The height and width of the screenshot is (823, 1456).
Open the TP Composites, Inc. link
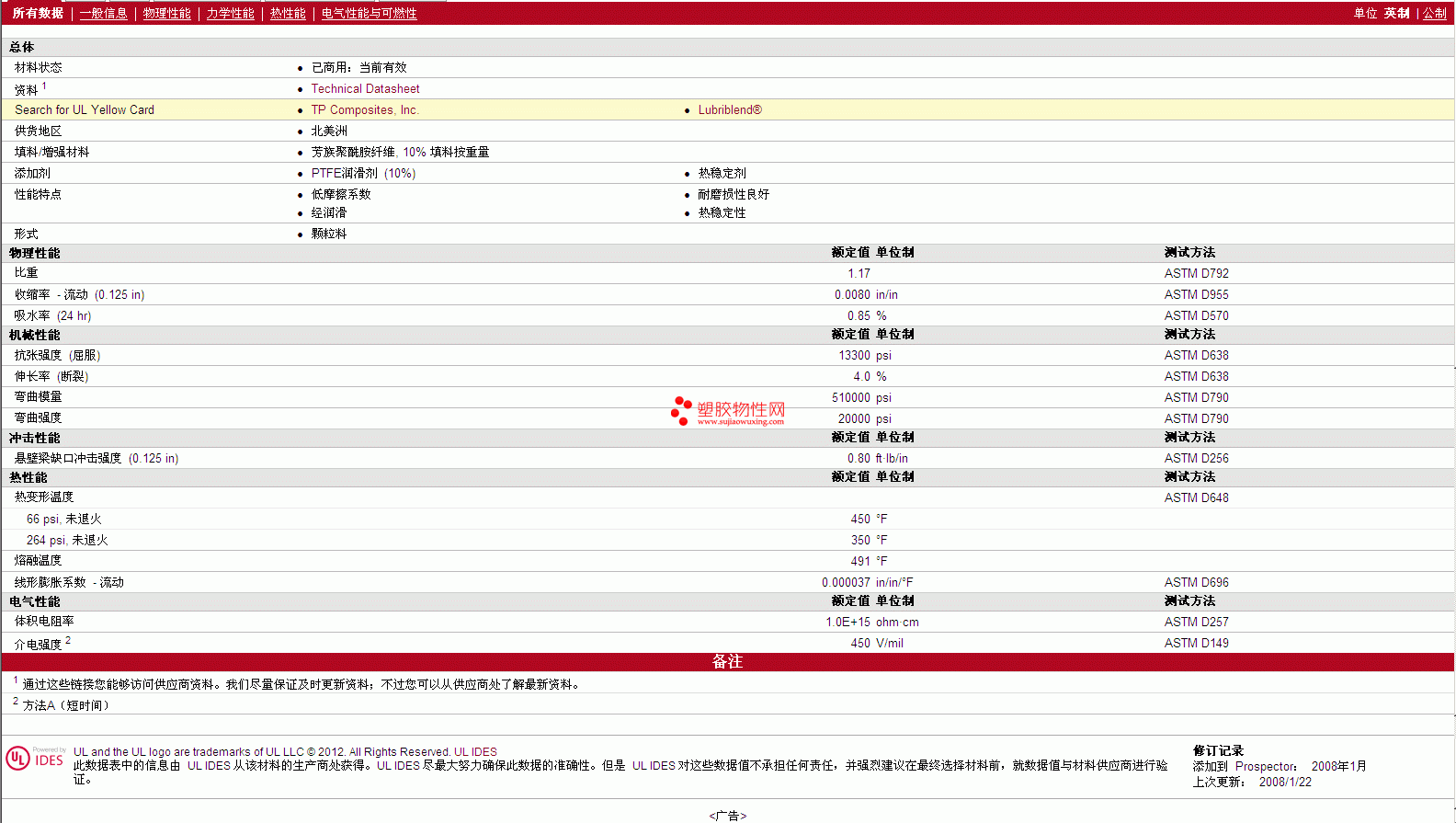365,110
